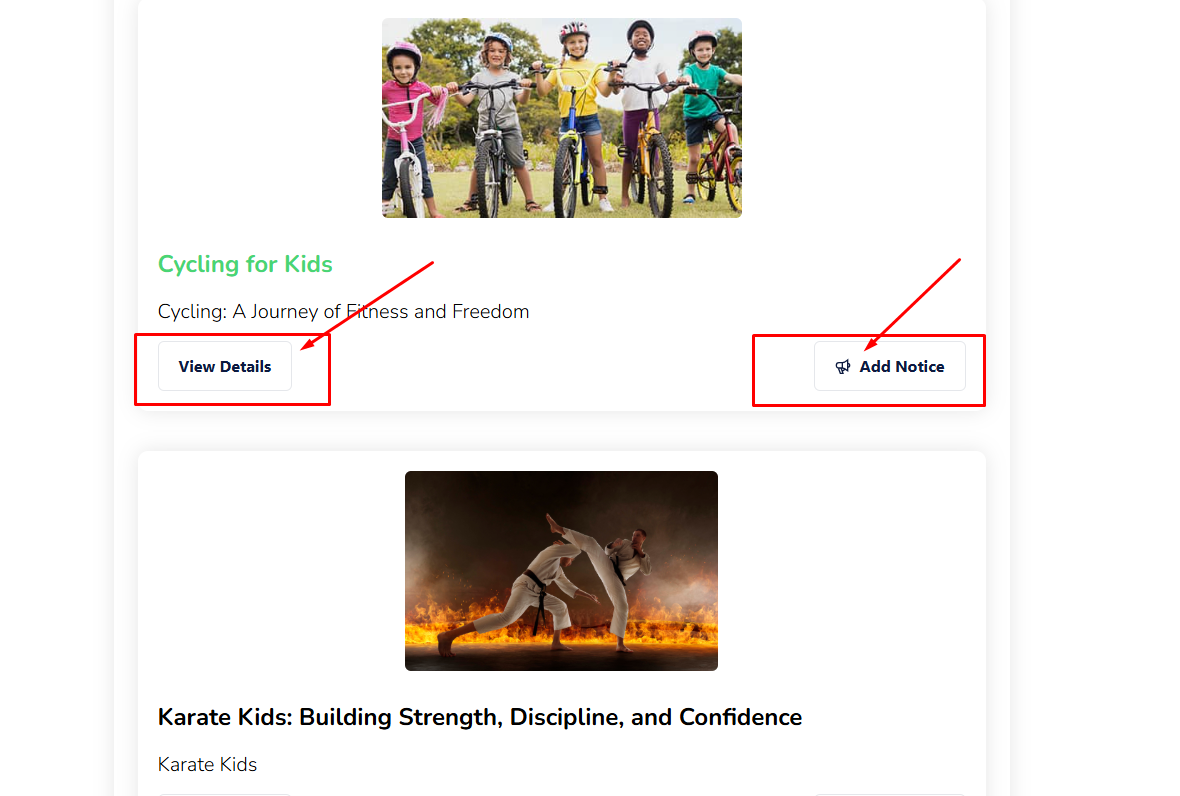Click the Karate Kids subtitle text

pyautogui.click(x=208, y=764)
